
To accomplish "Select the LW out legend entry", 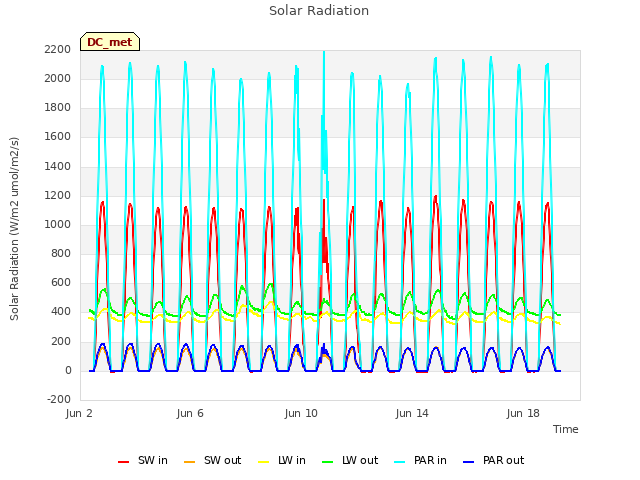I will pyautogui.click(x=350, y=460).
